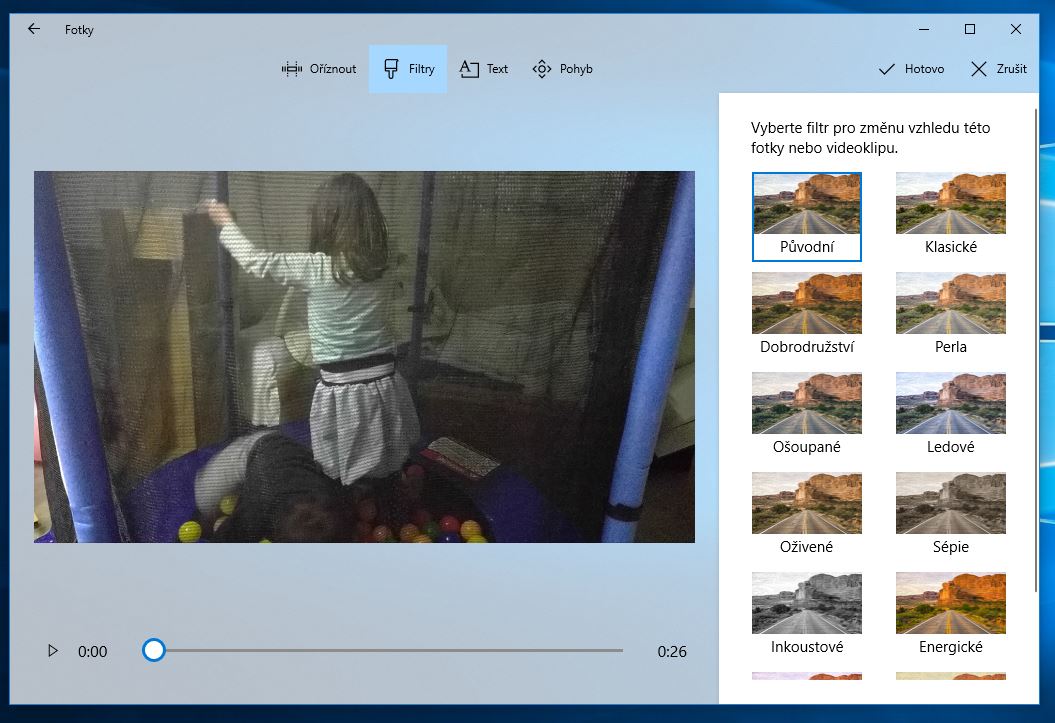Image resolution: width=1055 pixels, height=723 pixels.
Task: Click the filter panel scrollbar
Action: [1036, 350]
